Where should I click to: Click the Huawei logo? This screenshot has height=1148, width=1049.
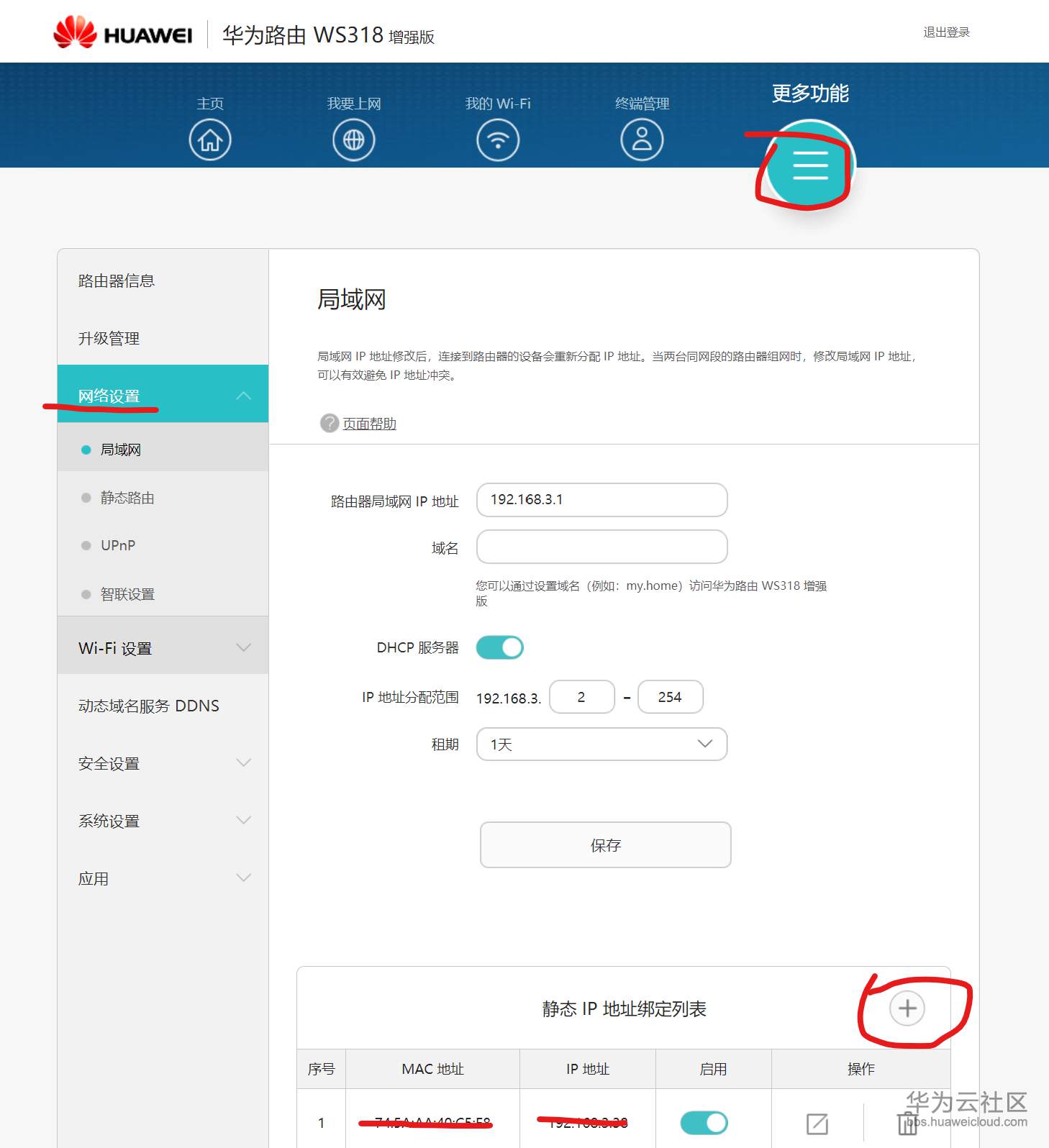pyautogui.click(x=123, y=33)
